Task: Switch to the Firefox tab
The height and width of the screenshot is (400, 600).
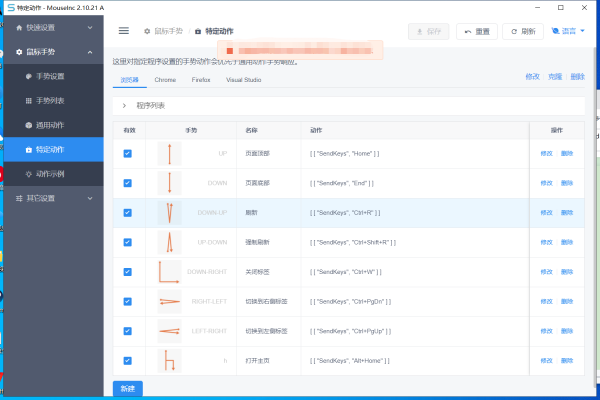Action: coord(201,80)
